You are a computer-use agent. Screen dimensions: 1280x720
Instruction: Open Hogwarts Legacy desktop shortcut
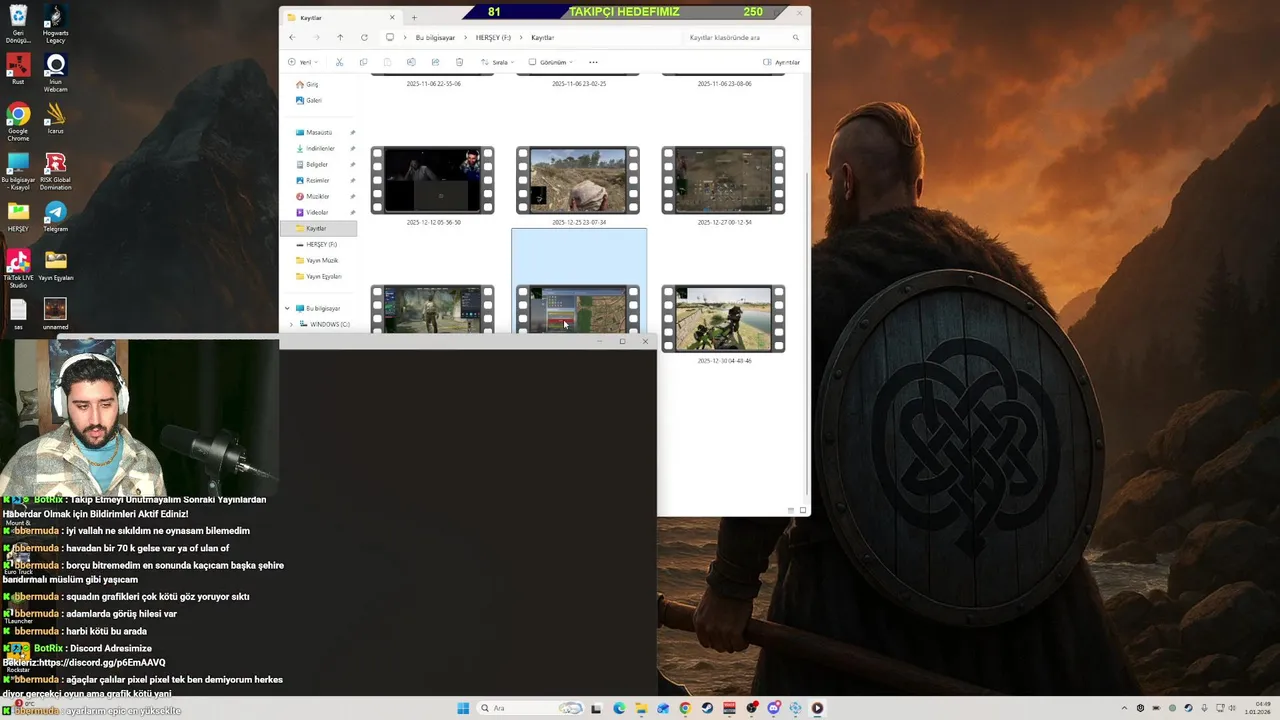pyautogui.click(x=55, y=25)
